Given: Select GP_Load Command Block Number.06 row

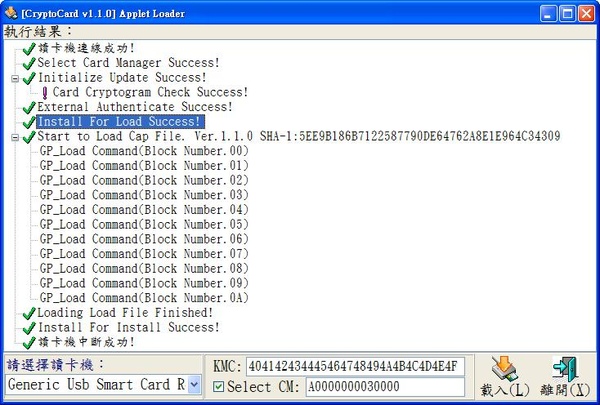Looking at the screenshot, I should tap(144, 239).
